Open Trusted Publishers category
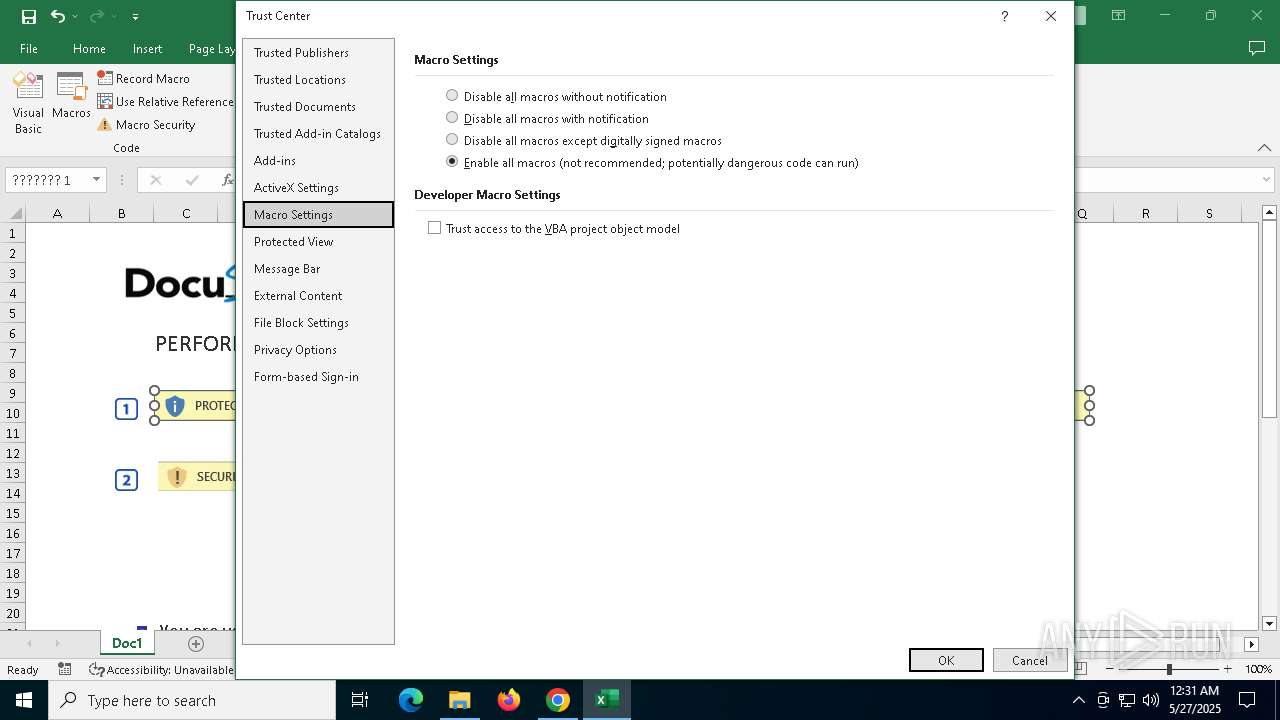This screenshot has height=720, width=1280. tap(318, 52)
